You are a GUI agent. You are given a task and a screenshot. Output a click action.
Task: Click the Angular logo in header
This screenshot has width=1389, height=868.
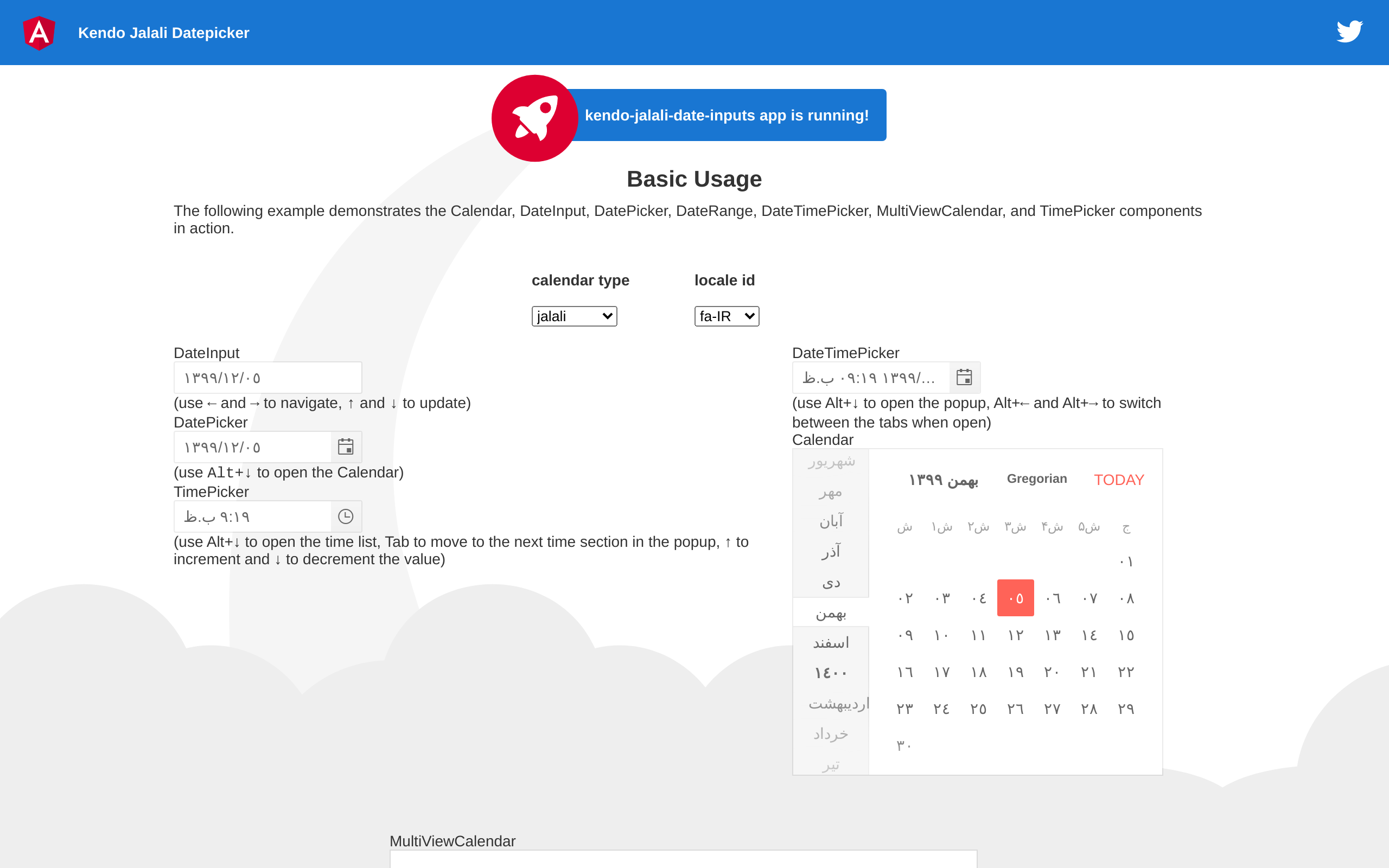(39, 33)
